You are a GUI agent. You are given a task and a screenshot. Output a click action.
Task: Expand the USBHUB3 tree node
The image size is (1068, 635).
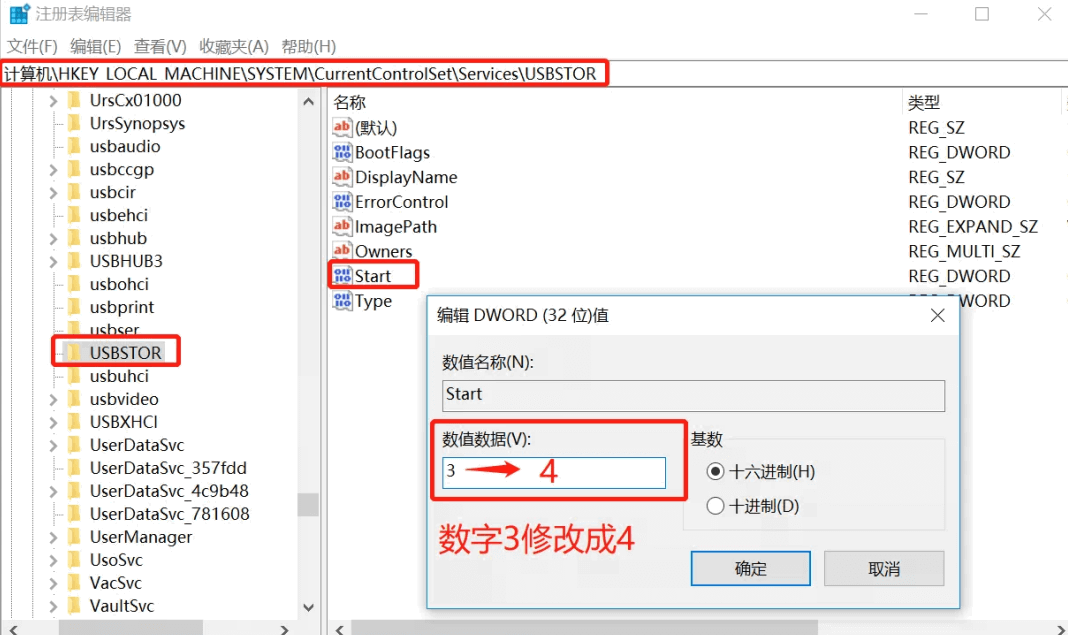point(53,261)
